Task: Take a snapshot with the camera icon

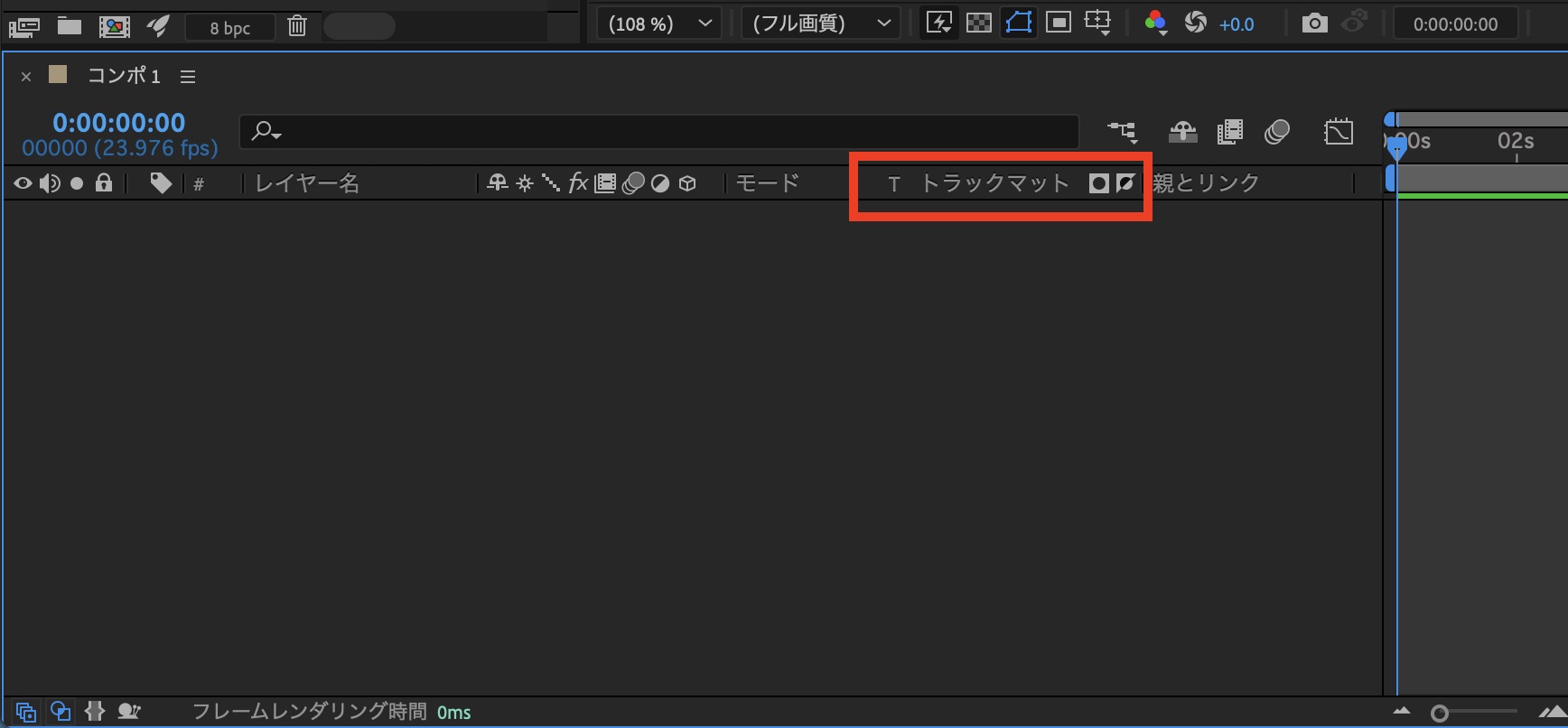Action: [1315, 23]
